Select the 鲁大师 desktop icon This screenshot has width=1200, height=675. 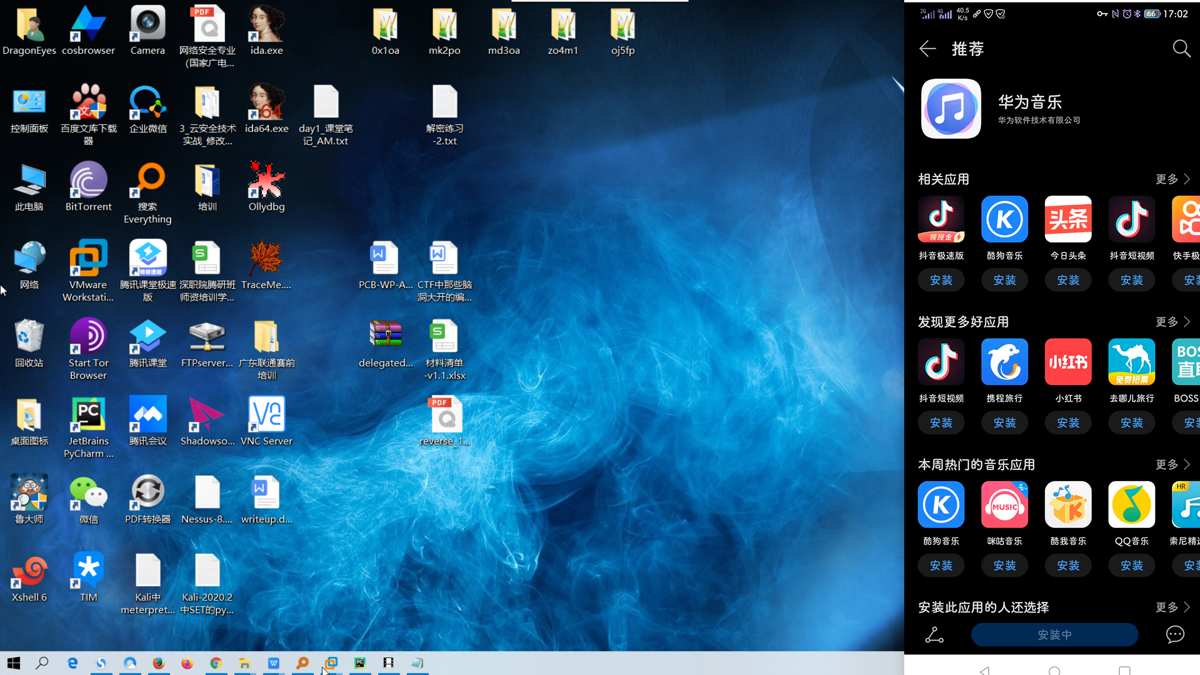pos(29,499)
